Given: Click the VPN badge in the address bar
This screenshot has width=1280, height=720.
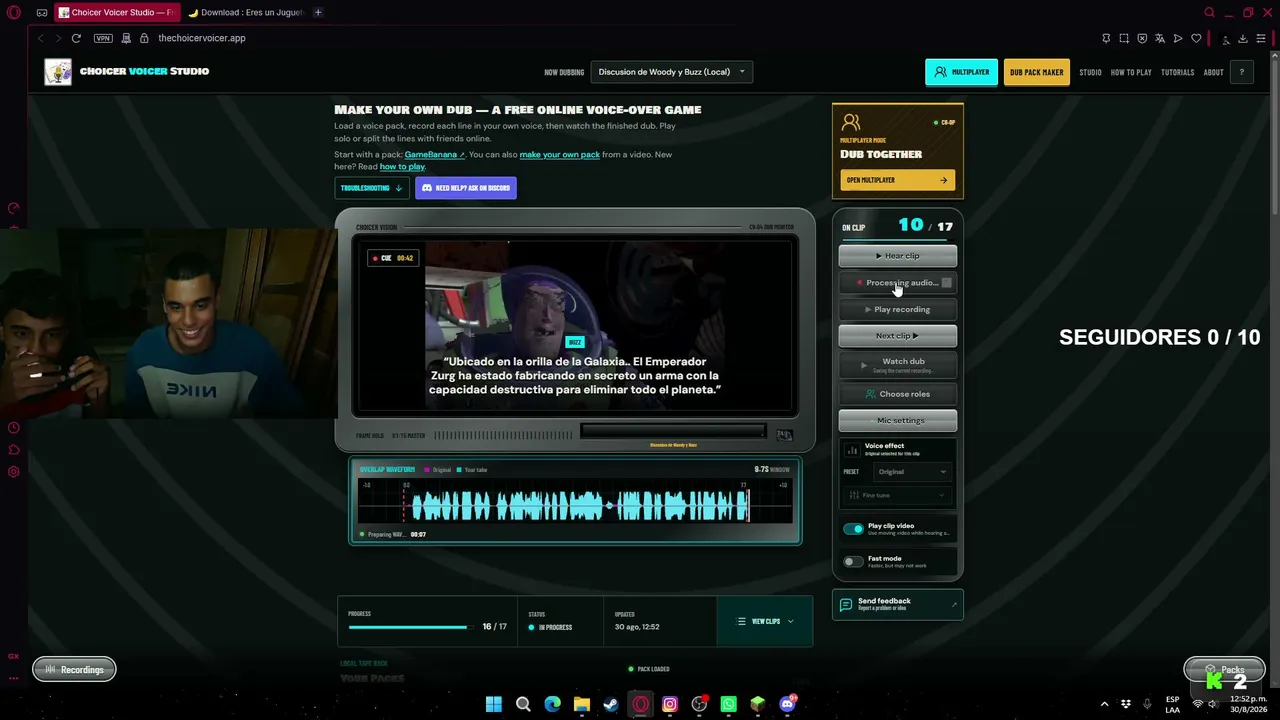Looking at the screenshot, I should [x=103, y=38].
